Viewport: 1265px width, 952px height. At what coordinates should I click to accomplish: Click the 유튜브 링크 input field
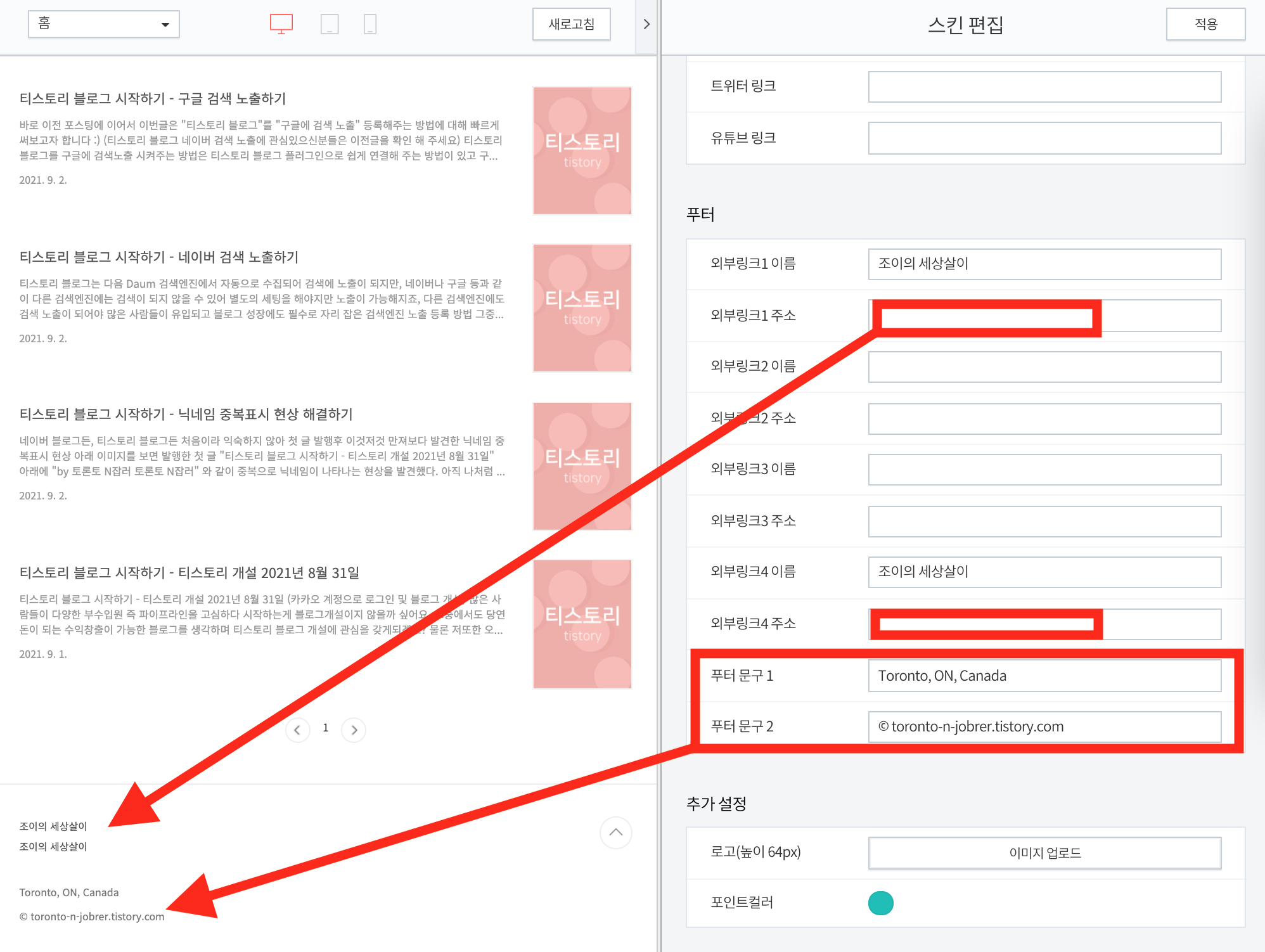(1044, 138)
